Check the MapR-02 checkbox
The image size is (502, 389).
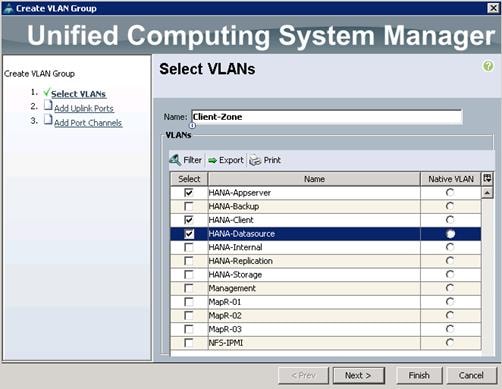[x=189, y=315]
